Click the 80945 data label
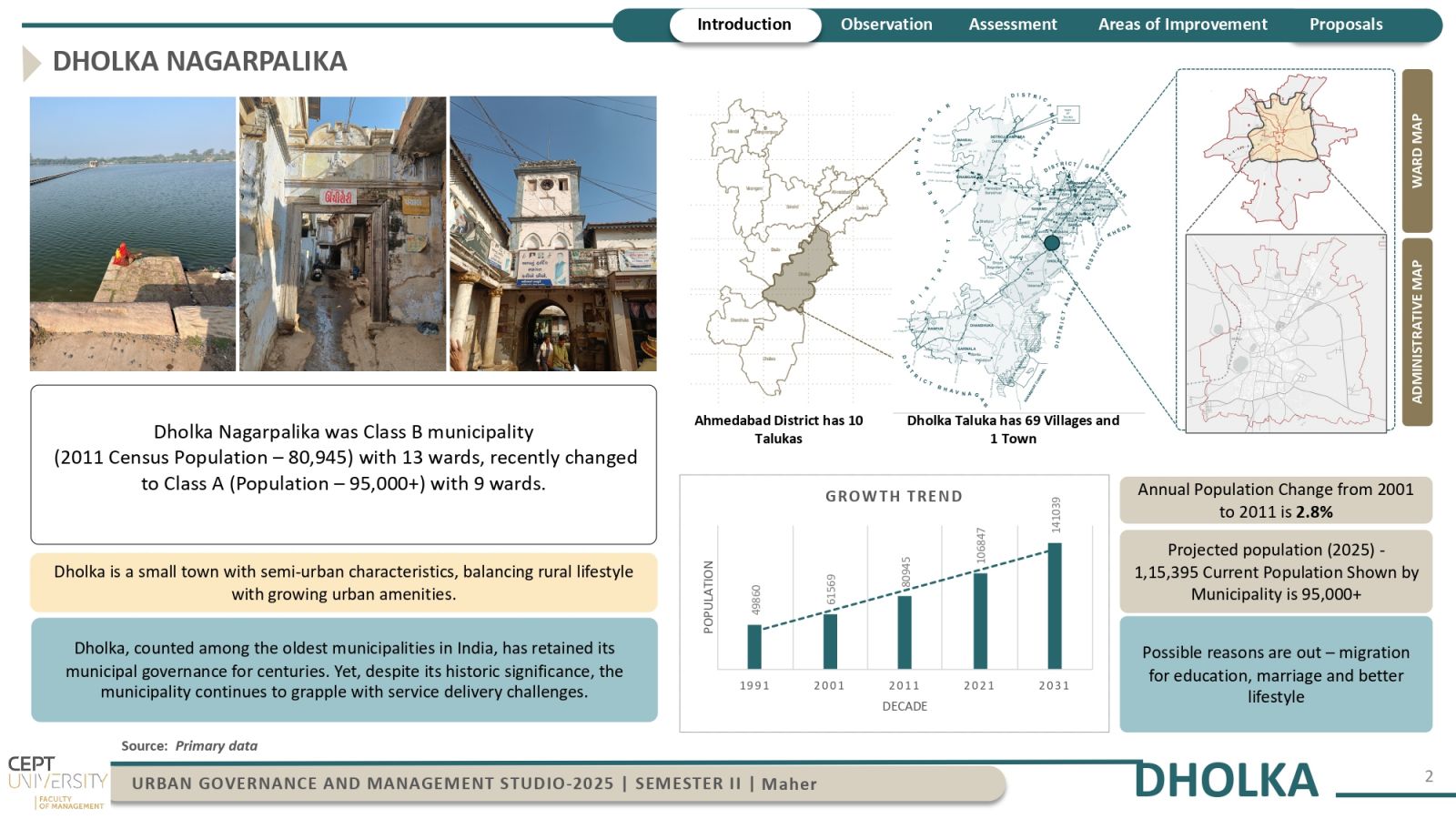 click(x=905, y=572)
